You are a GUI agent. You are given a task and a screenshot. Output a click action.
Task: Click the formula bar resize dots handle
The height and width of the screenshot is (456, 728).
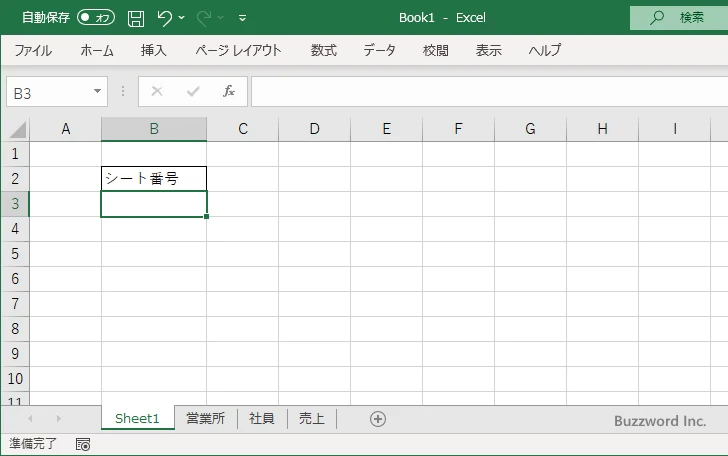[123, 91]
